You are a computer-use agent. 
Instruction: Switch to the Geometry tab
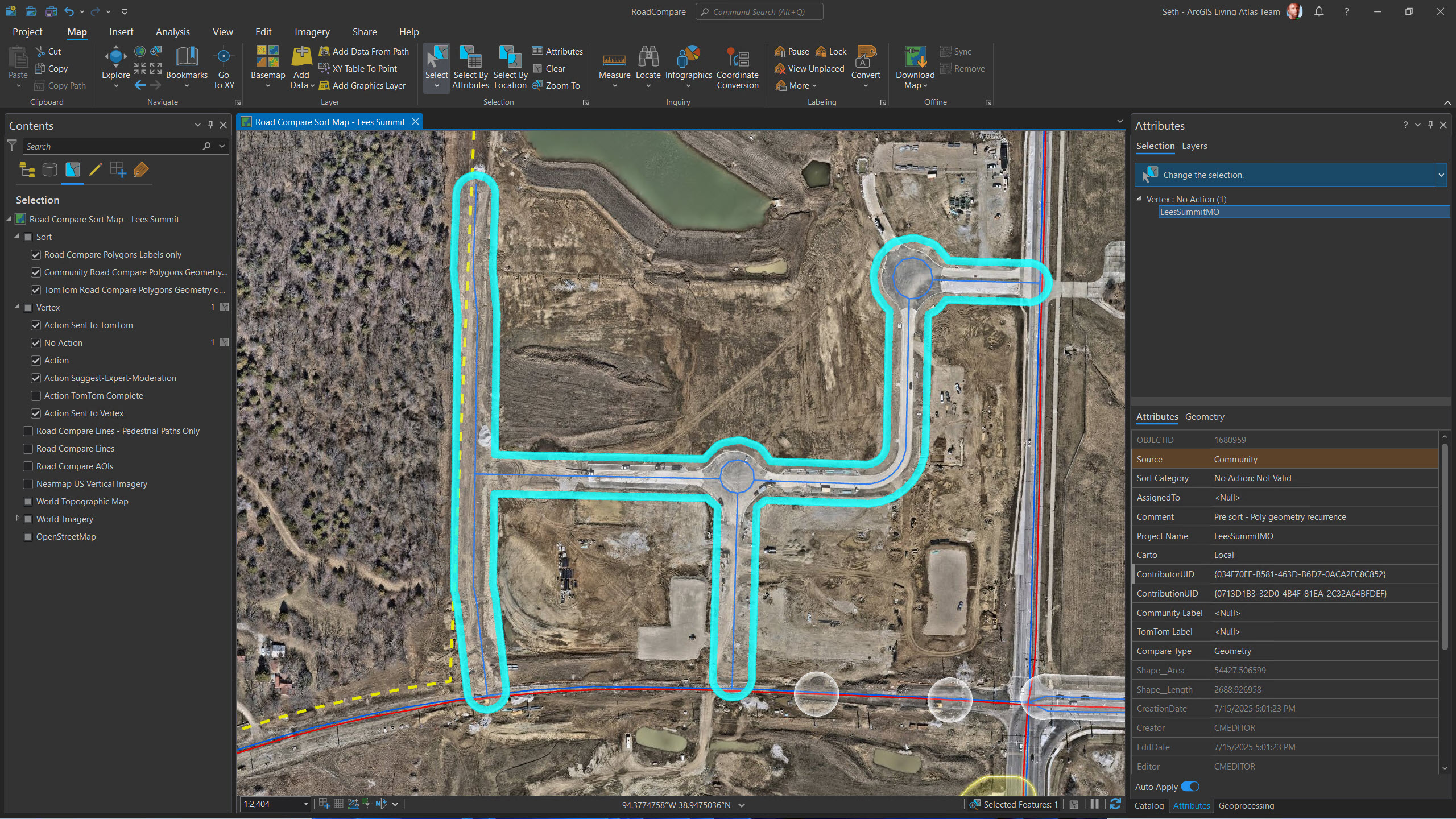tap(1204, 417)
